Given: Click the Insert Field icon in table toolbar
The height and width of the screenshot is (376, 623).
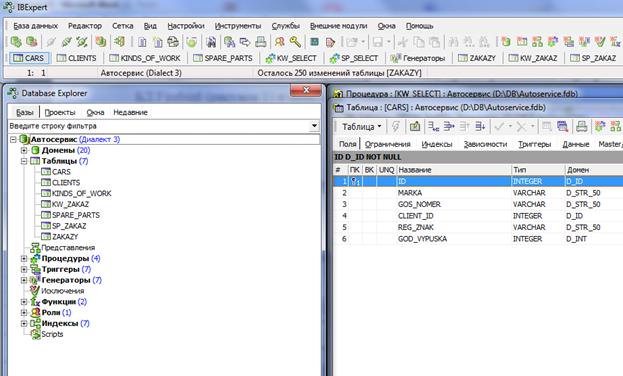Looking at the screenshot, I should click(449, 126).
